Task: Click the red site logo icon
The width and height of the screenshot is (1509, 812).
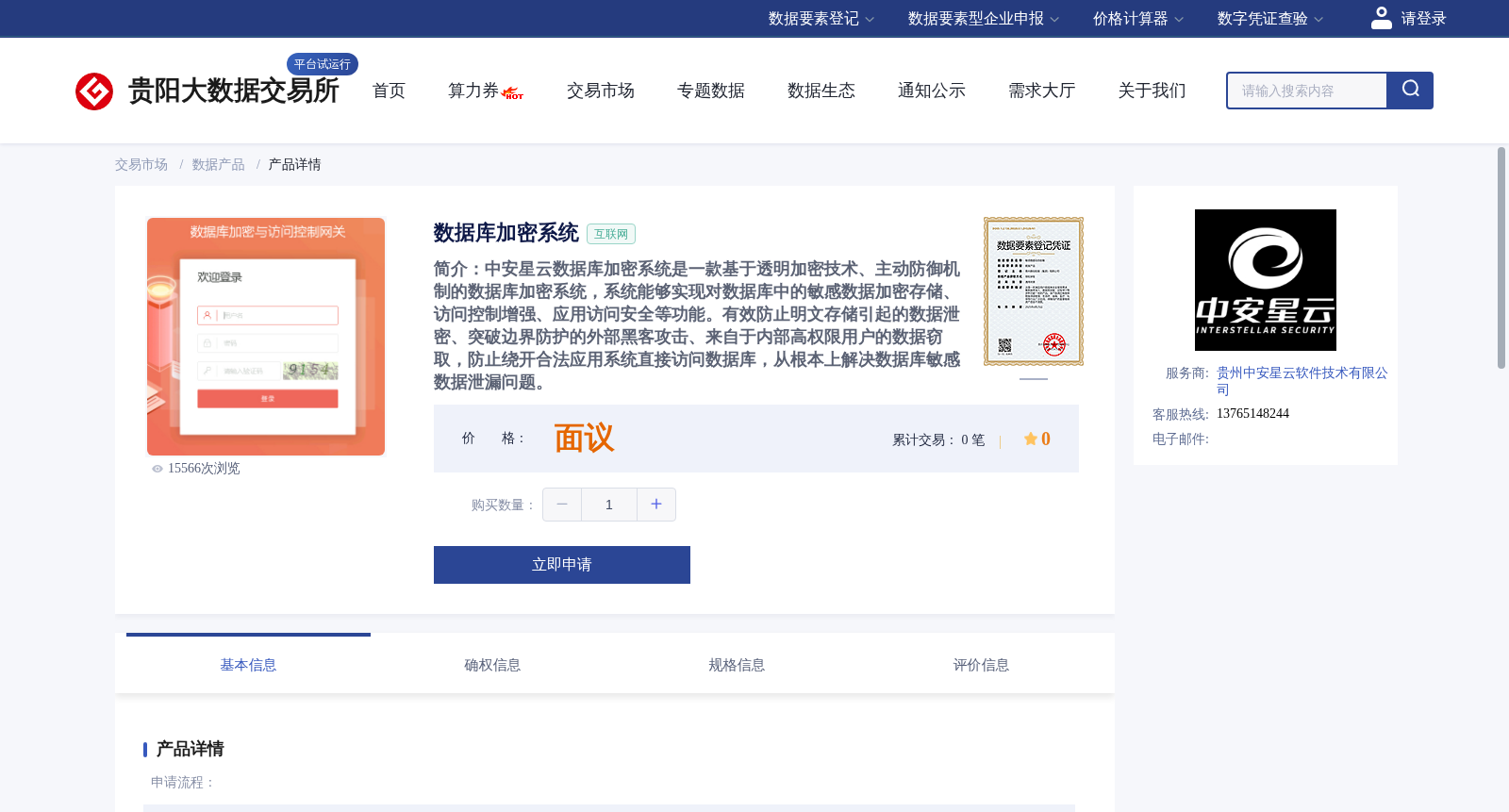Action: tap(94, 91)
